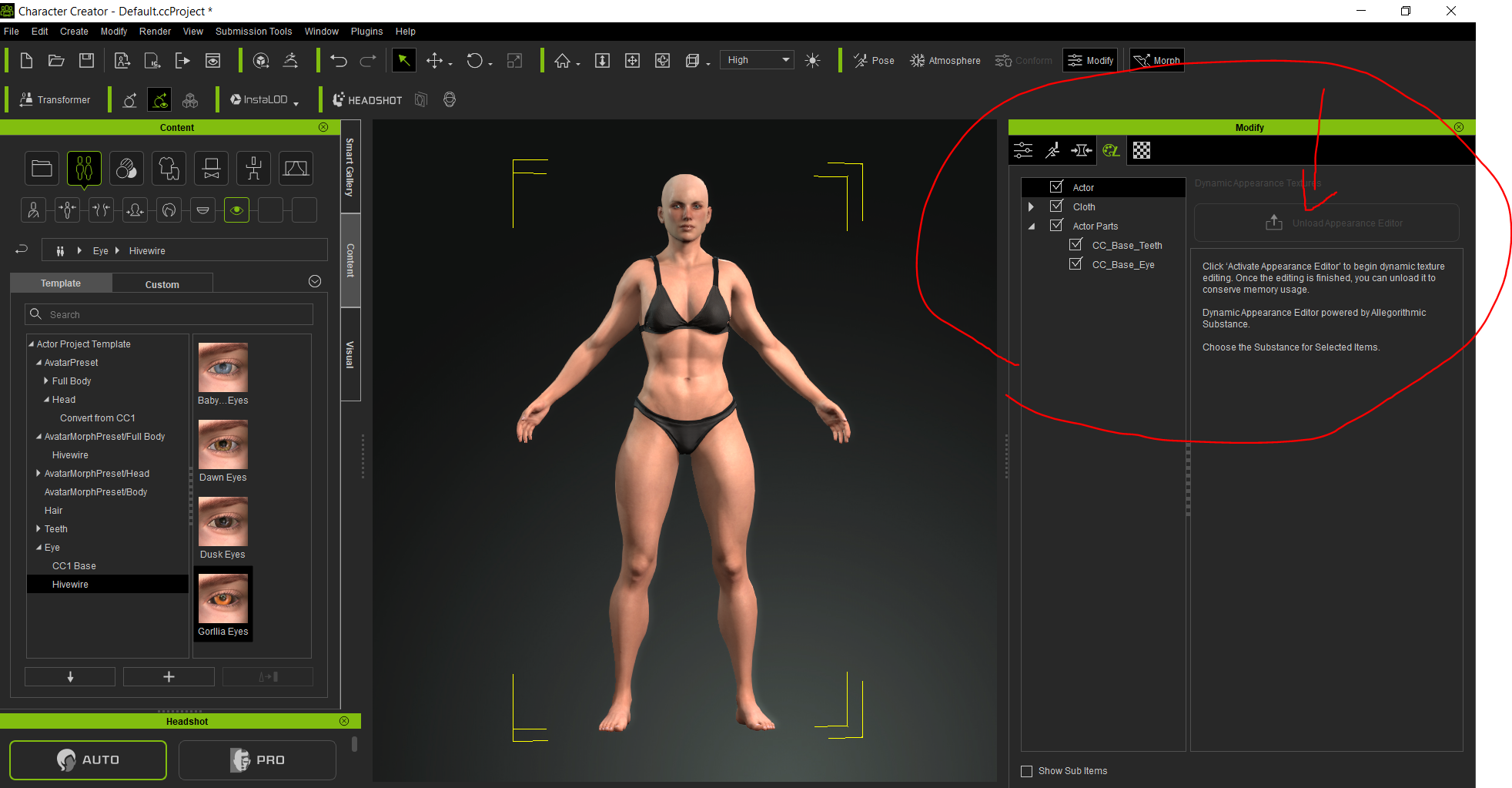Click the Headshot PRO button

click(257, 760)
